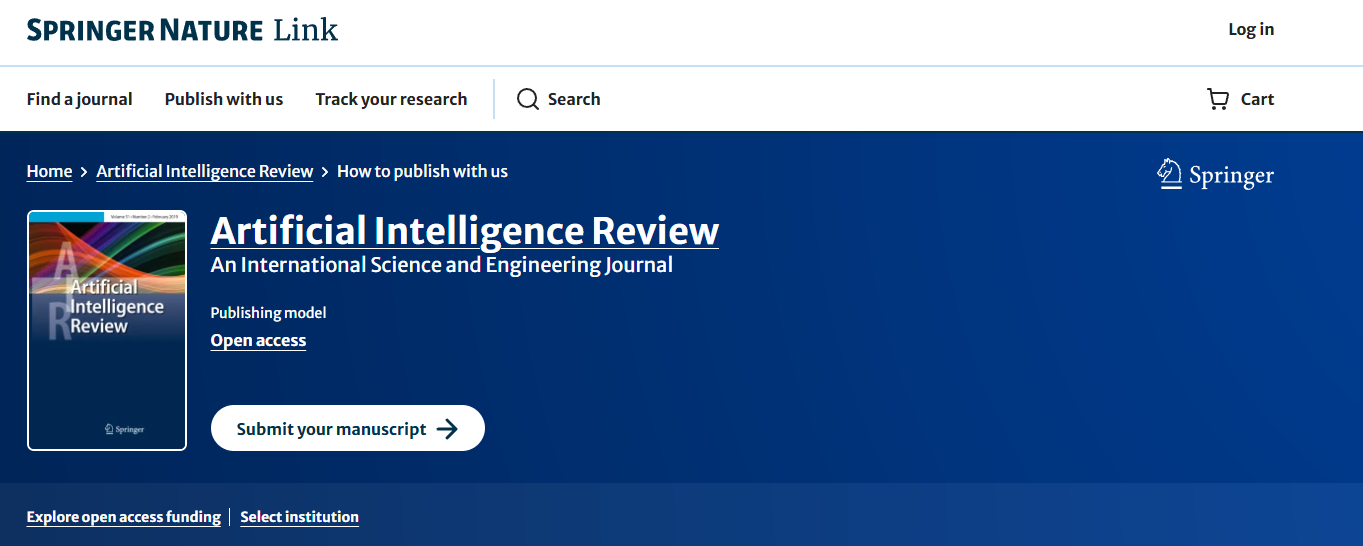Viewport: 1363px width, 546px height.
Task: Open the shopping cart icon
Action: click(x=1218, y=99)
